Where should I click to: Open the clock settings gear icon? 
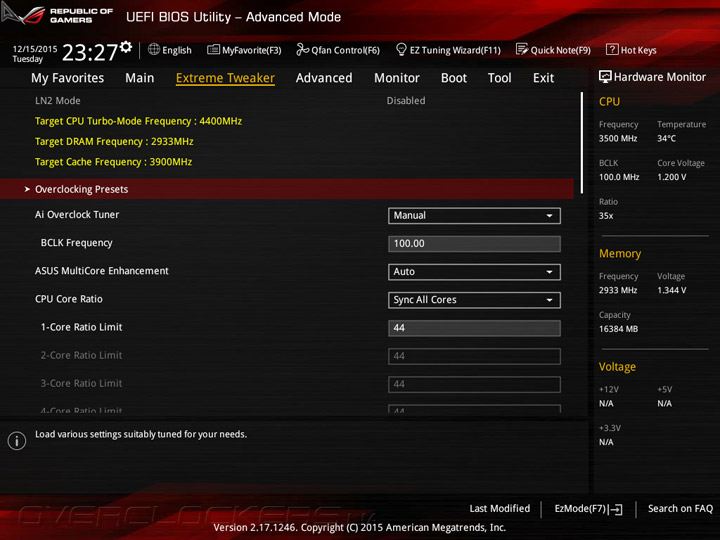pyautogui.click(x=126, y=46)
